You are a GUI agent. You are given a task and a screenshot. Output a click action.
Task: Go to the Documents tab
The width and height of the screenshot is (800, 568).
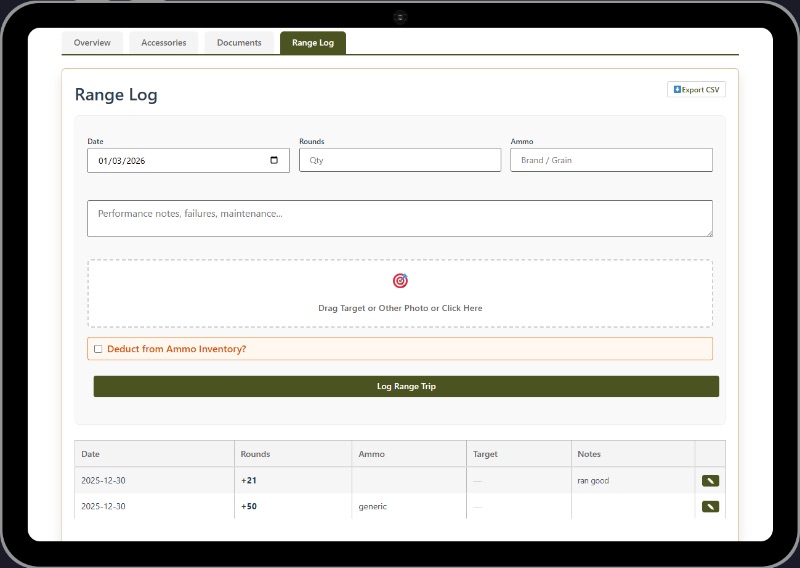coord(239,43)
